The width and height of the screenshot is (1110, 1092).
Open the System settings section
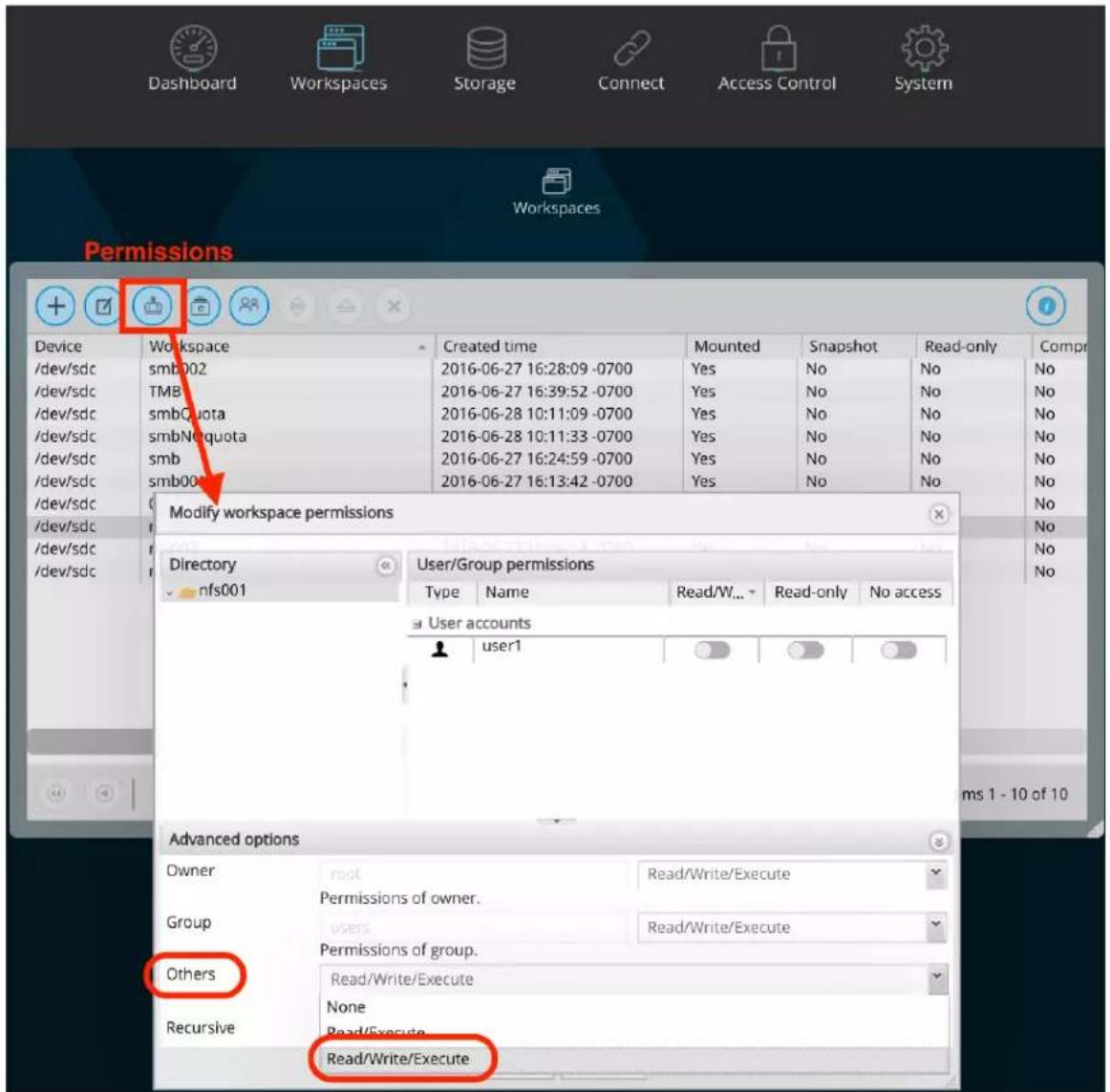(924, 59)
